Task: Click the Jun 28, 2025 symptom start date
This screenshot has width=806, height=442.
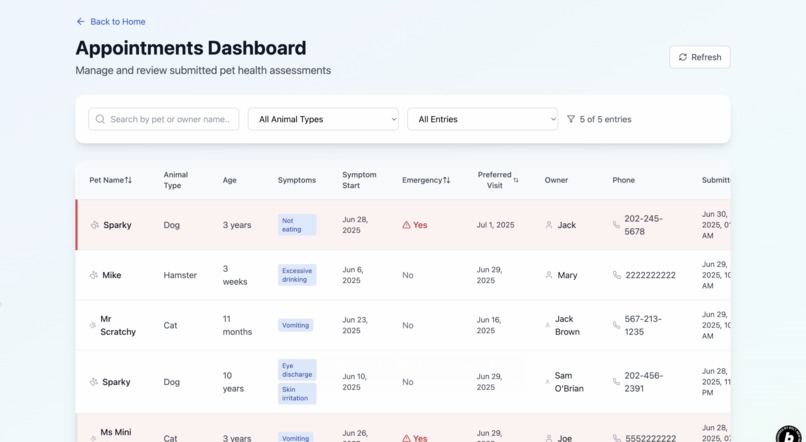Action: [355, 225]
